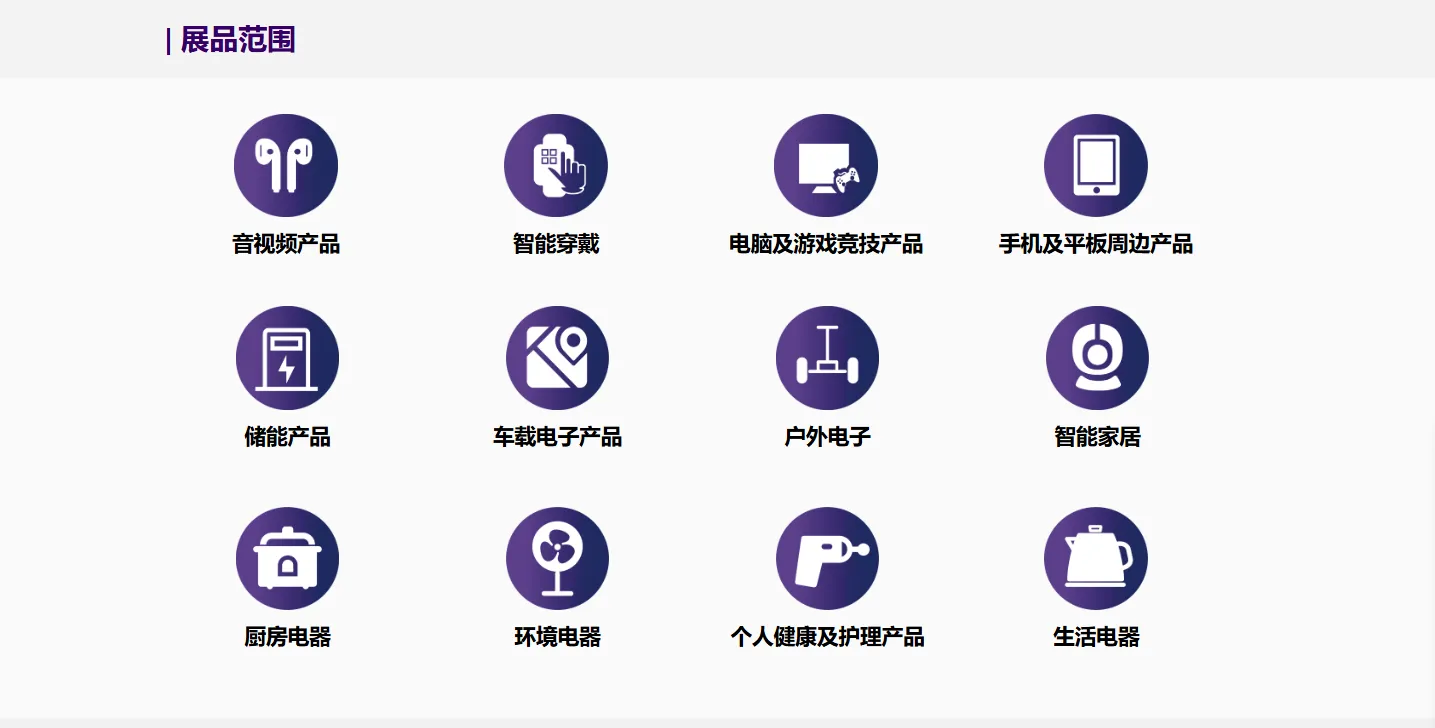Image resolution: width=1435 pixels, height=728 pixels.
Task: Select the smartwatch icon for 智能穿戴
Action: click(x=556, y=165)
